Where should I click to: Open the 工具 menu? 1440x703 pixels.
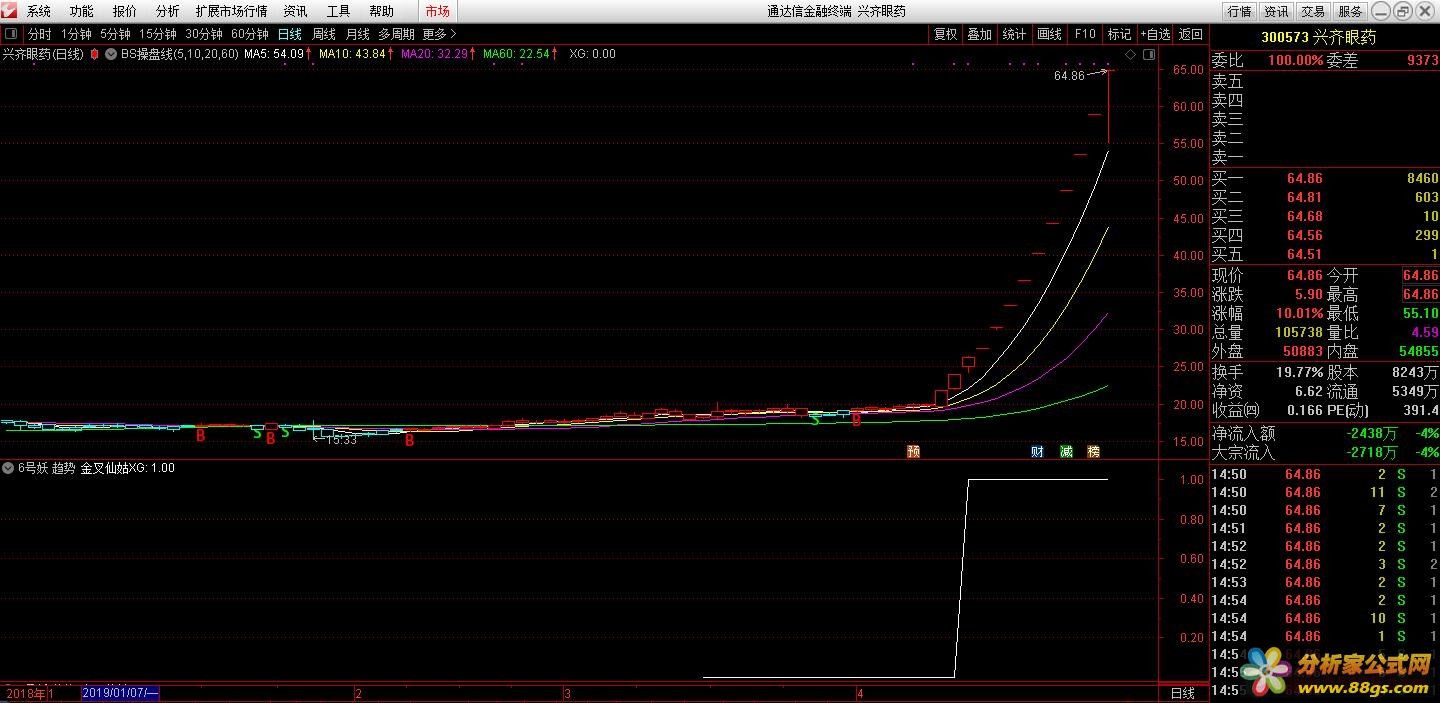tap(338, 11)
